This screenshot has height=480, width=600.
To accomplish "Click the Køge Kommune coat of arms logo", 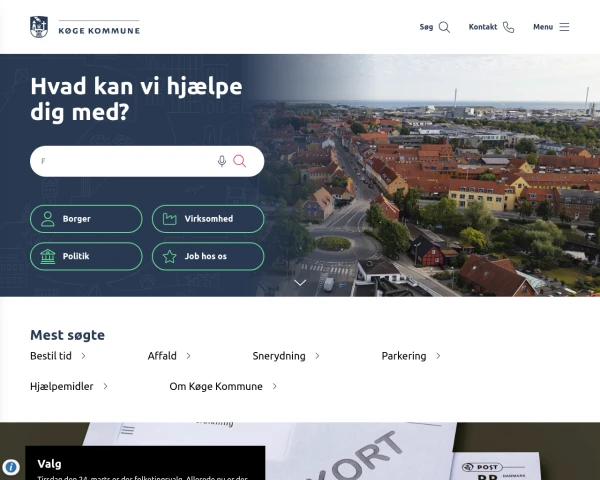I will click(x=39, y=27).
